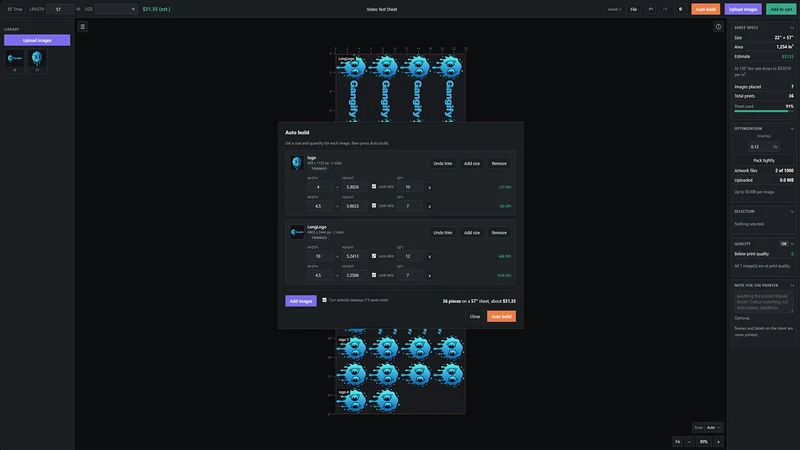Image resolution: width=800 pixels, height=450 pixels.
Task: Remove the LongLogo image from Auto build
Action: click(499, 233)
